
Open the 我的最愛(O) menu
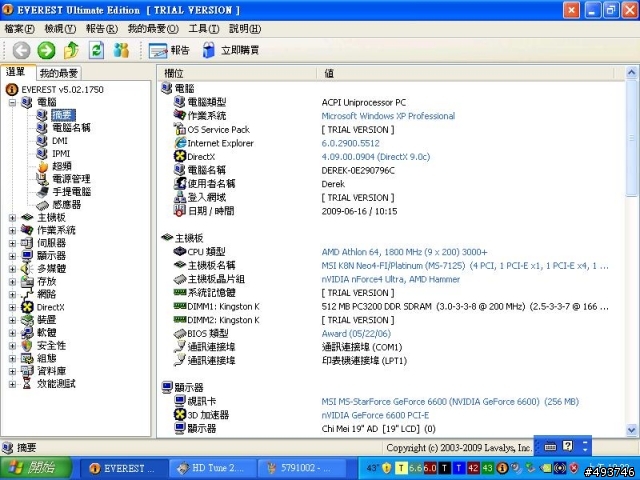click(x=153, y=29)
